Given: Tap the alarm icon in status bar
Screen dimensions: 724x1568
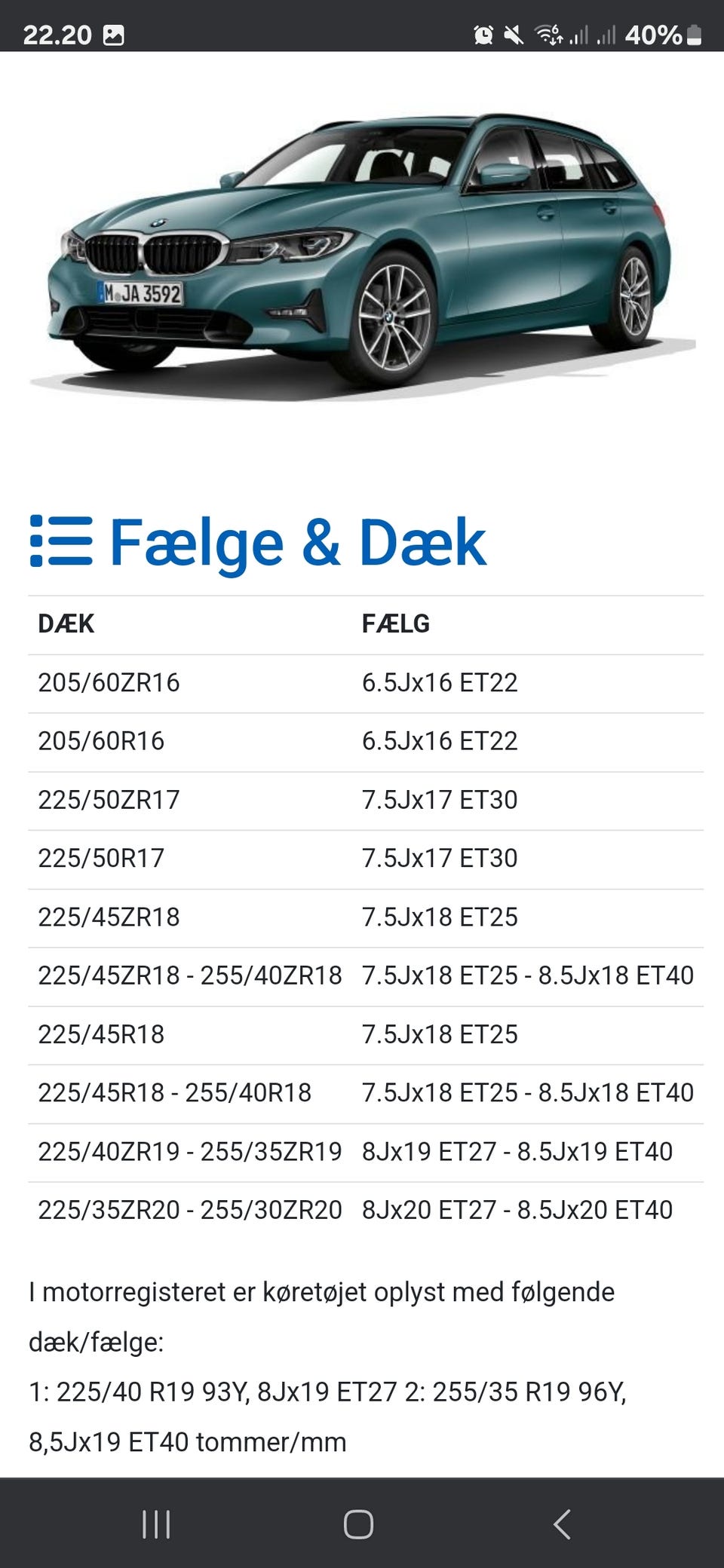Looking at the screenshot, I should tap(483, 35).
